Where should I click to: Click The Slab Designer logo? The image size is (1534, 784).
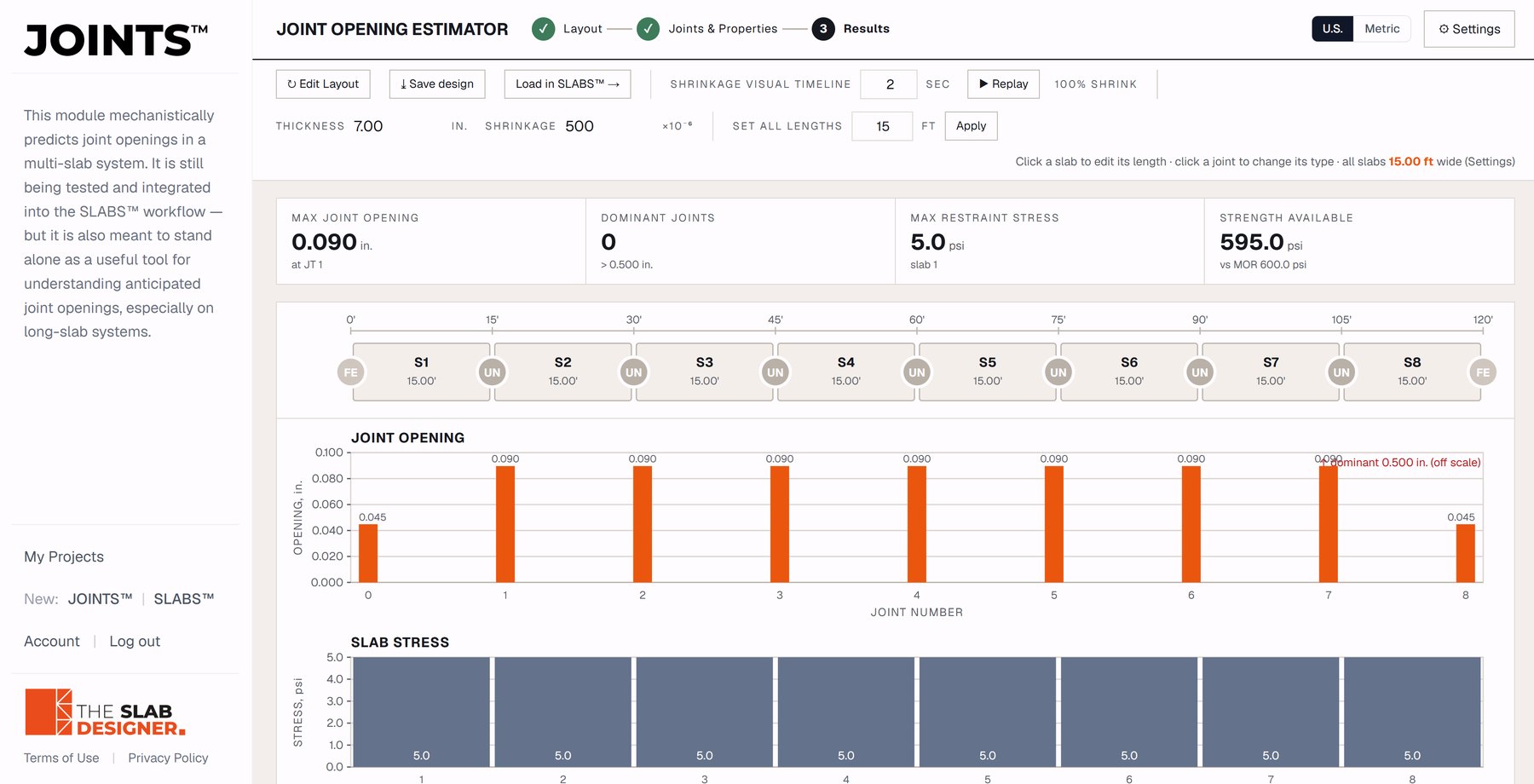pos(105,712)
